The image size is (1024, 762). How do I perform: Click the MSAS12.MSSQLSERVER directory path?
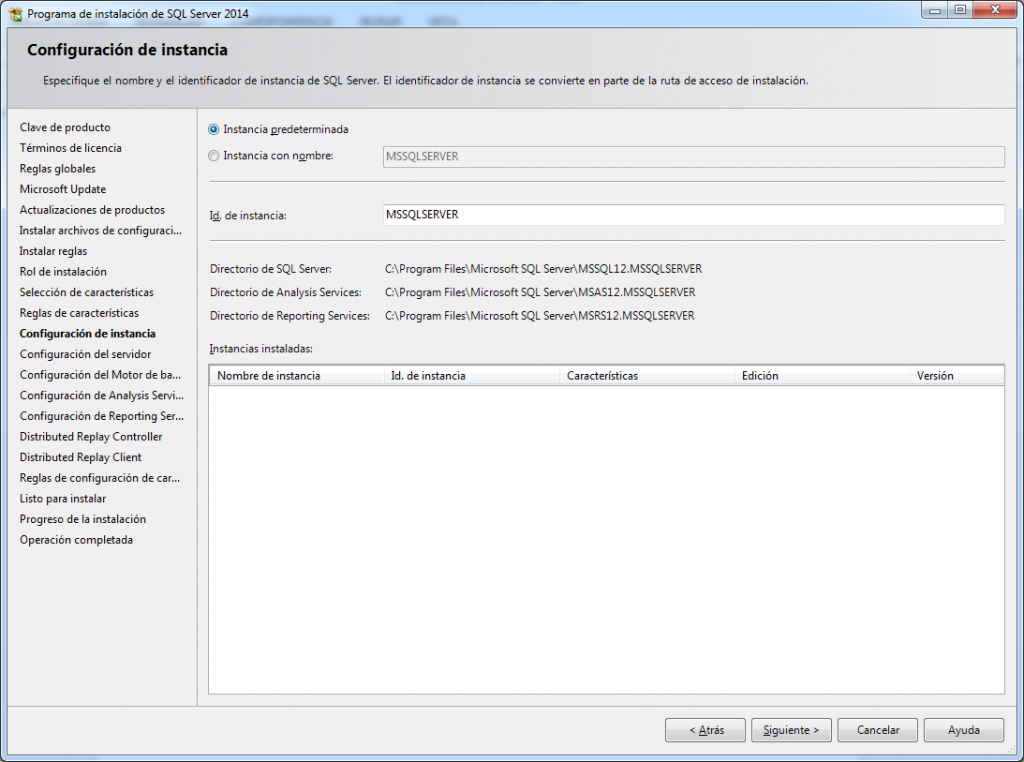coord(540,293)
